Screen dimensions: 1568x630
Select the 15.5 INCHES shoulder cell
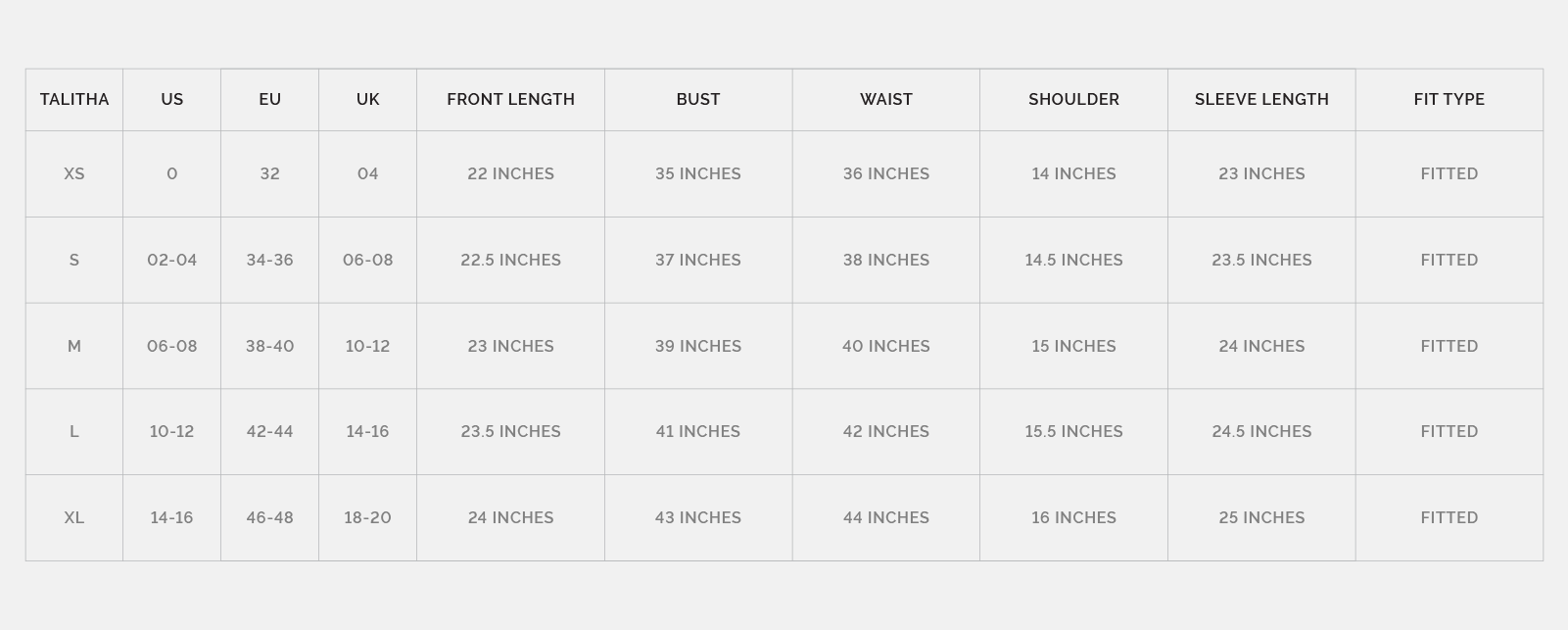[1073, 431]
